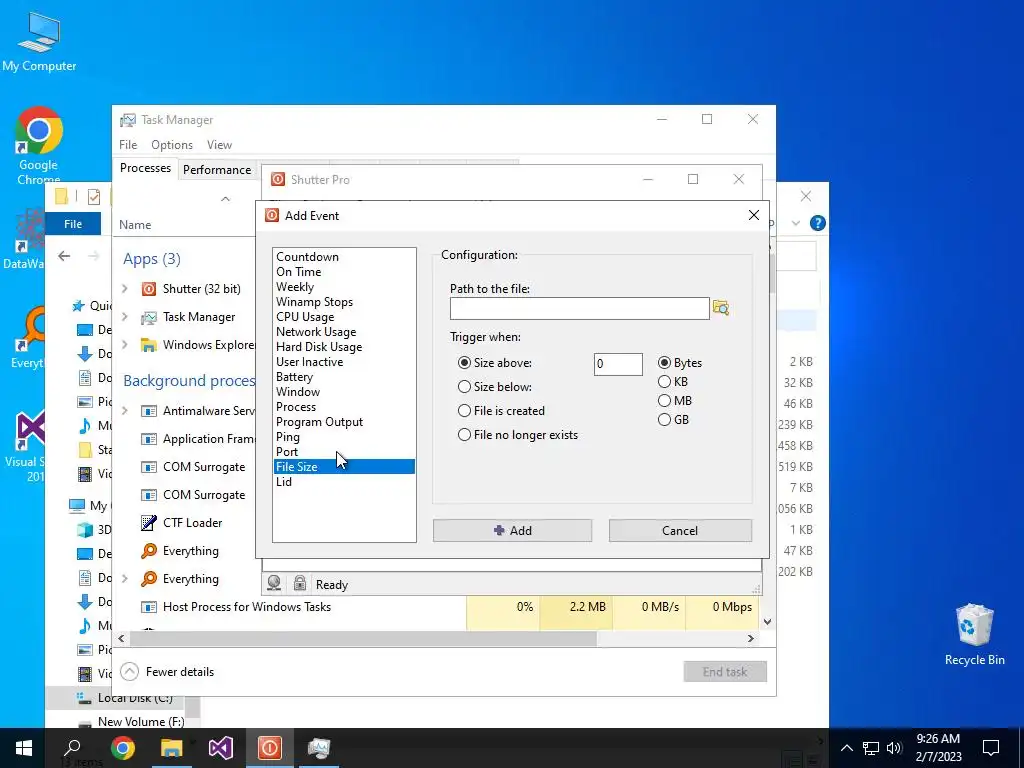This screenshot has width=1024, height=768.
Task: Click the lock icon in Shutter status bar
Action: (x=300, y=583)
